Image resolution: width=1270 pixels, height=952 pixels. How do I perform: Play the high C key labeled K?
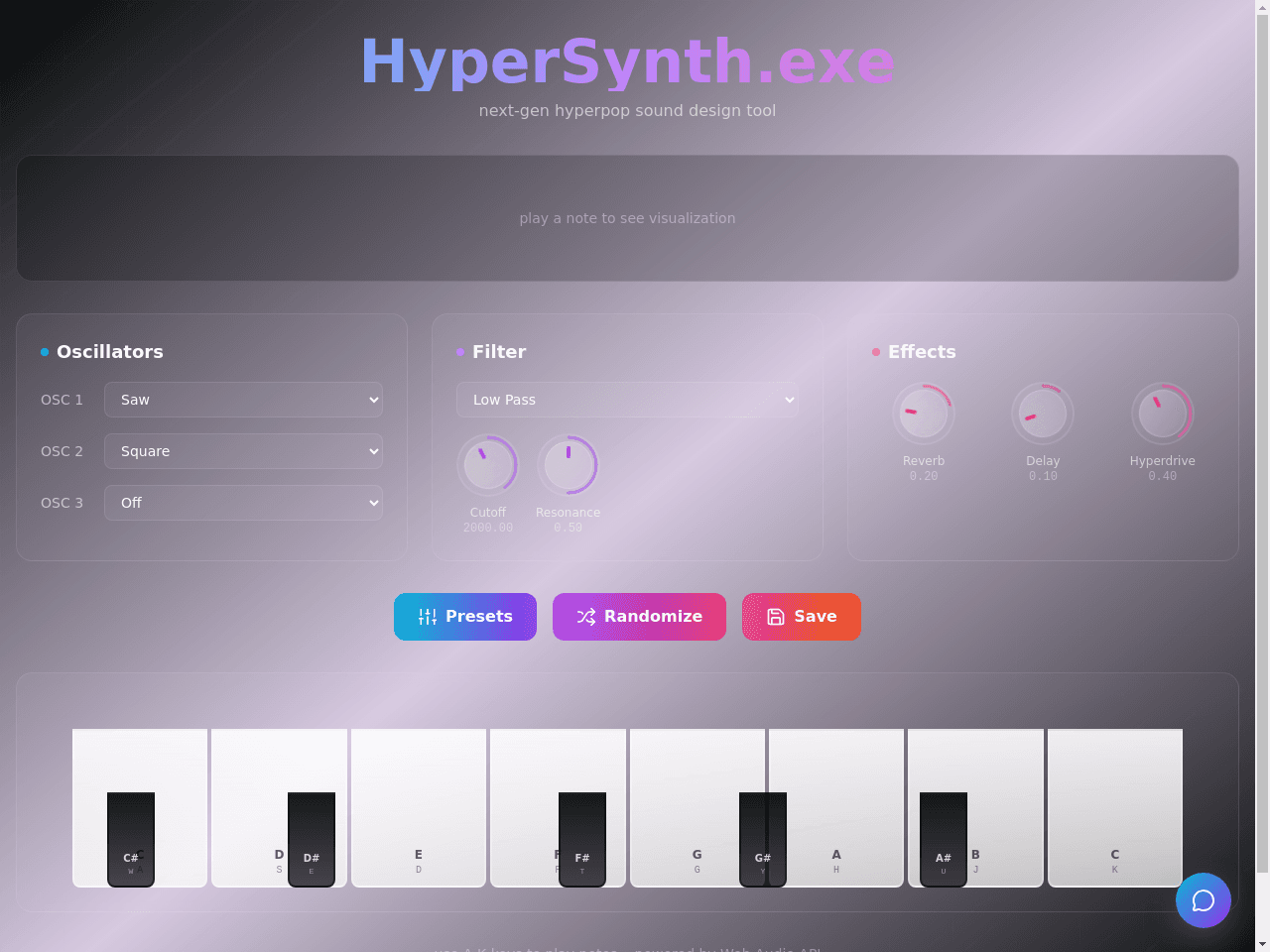click(1115, 808)
